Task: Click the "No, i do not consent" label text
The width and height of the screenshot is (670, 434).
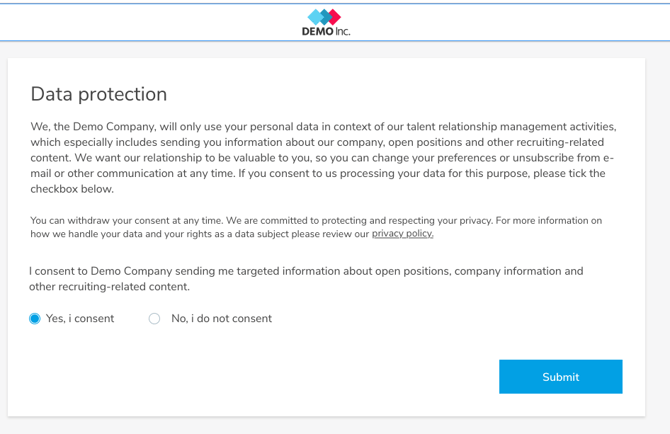Action: 221,319
